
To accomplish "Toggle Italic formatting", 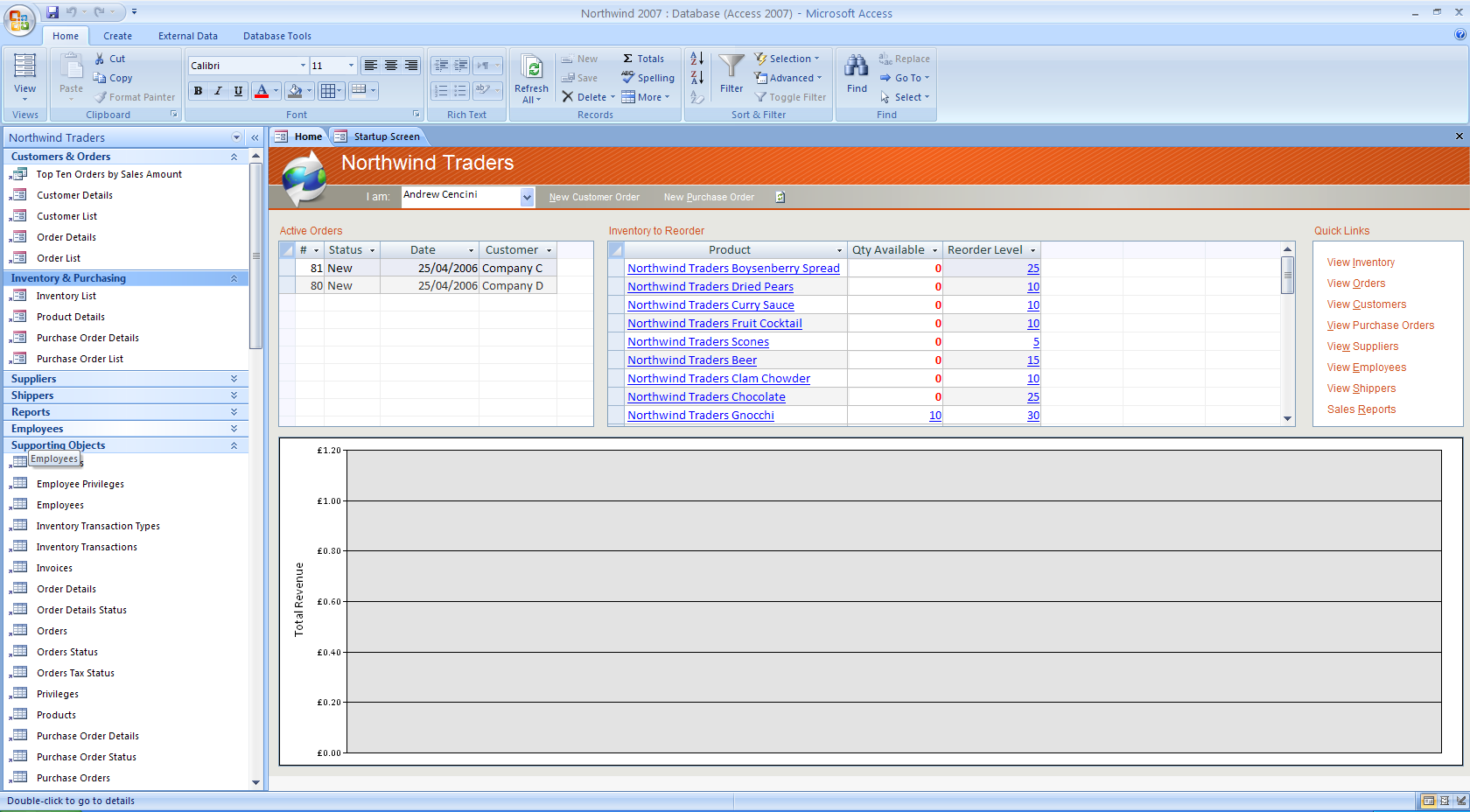I will point(218,91).
